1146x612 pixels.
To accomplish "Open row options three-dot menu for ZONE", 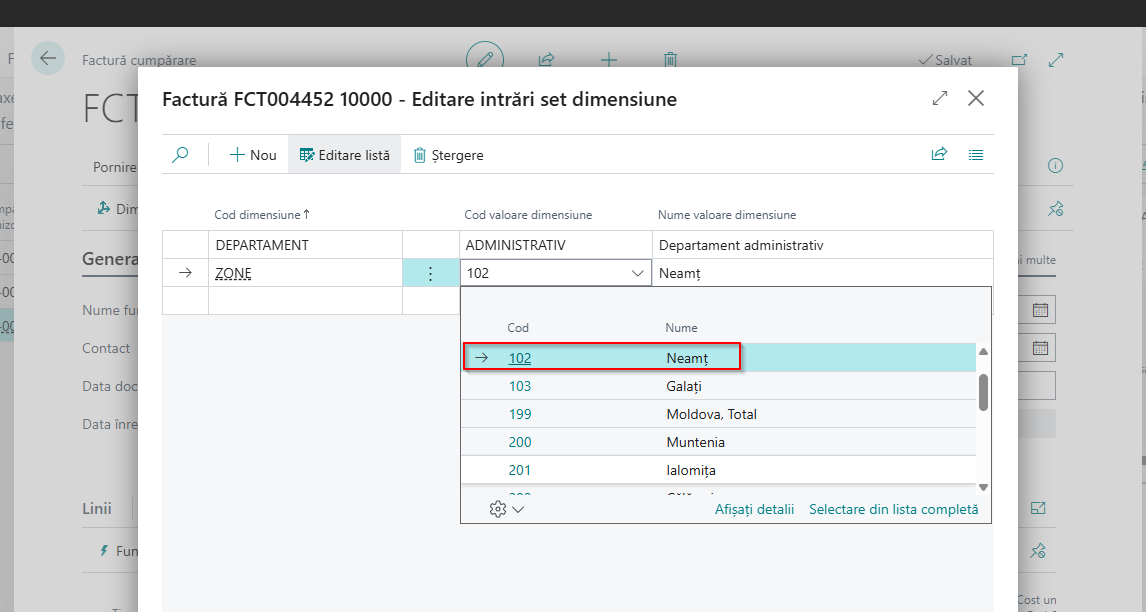I will 430,273.
